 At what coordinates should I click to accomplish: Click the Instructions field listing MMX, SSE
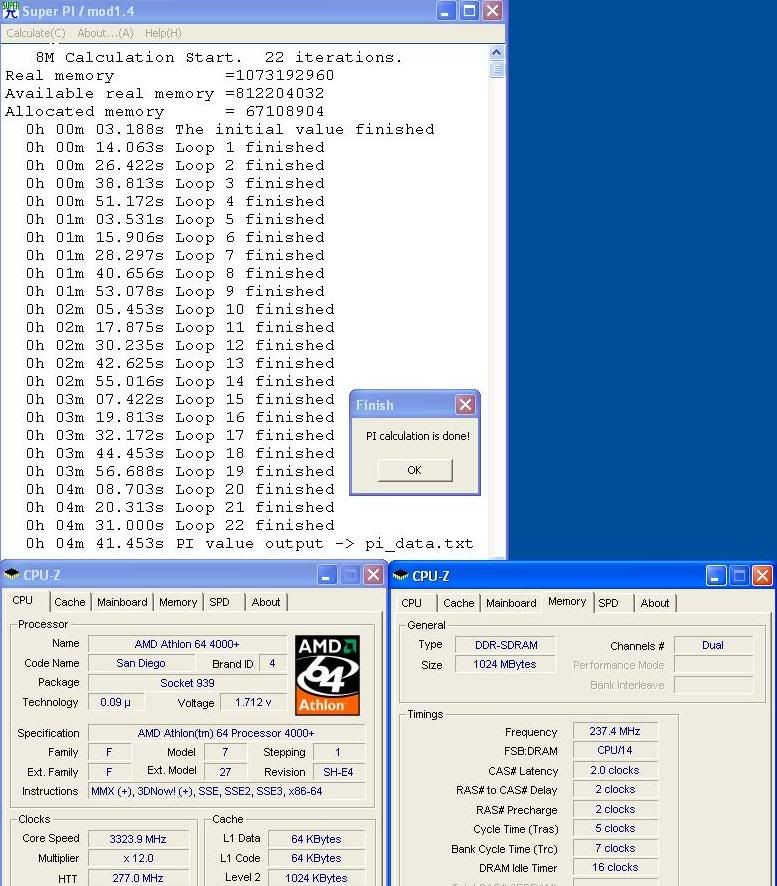click(227, 792)
